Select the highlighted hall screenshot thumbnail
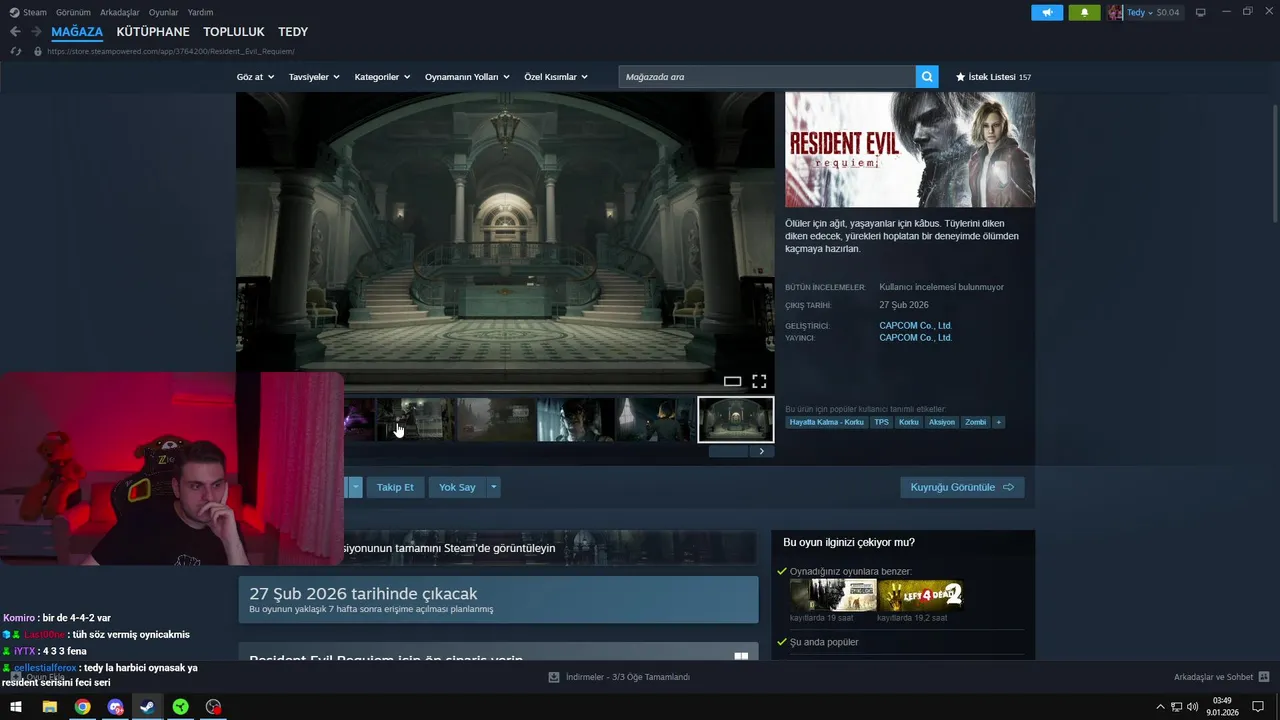Screen dimensions: 1280x720 pos(735,419)
